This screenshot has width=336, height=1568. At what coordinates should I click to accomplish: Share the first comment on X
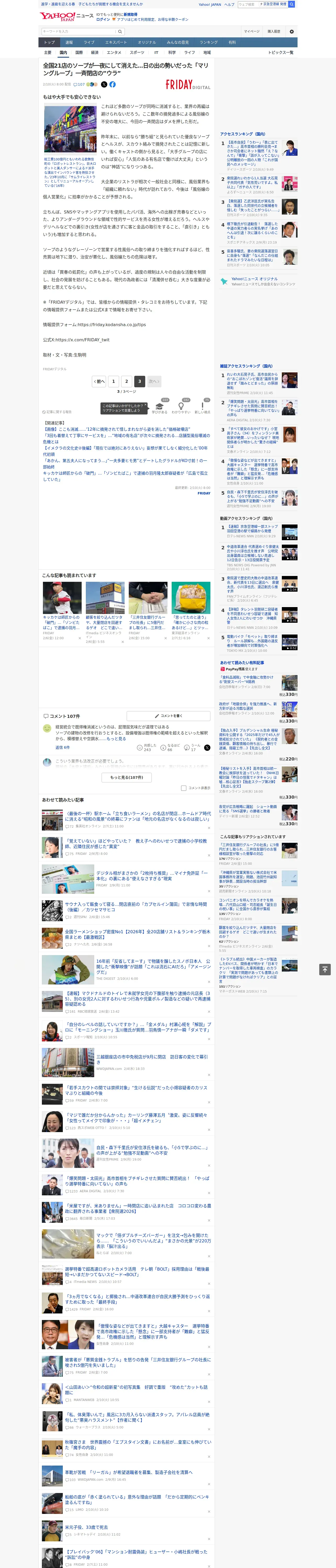pyautogui.click(x=207, y=747)
